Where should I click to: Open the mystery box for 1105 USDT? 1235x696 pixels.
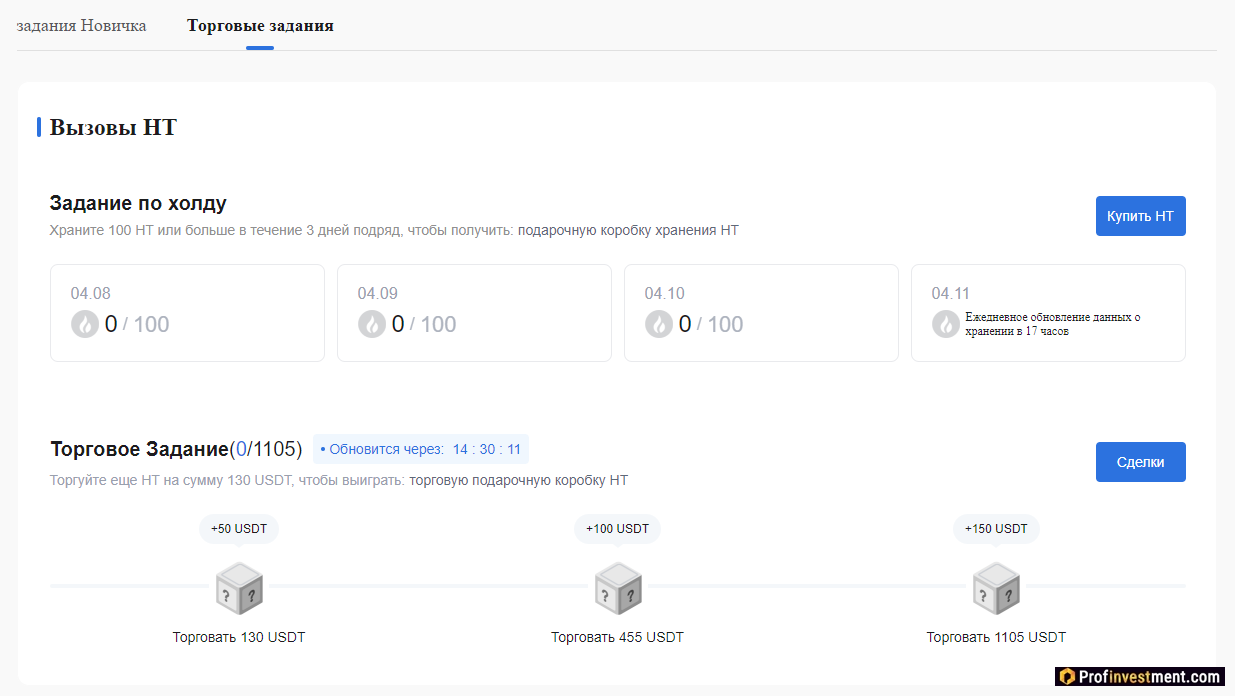[996, 588]
